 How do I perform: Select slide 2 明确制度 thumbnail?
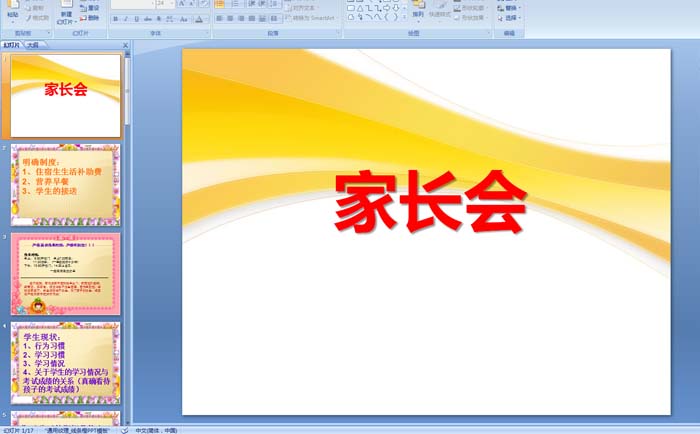66,185
